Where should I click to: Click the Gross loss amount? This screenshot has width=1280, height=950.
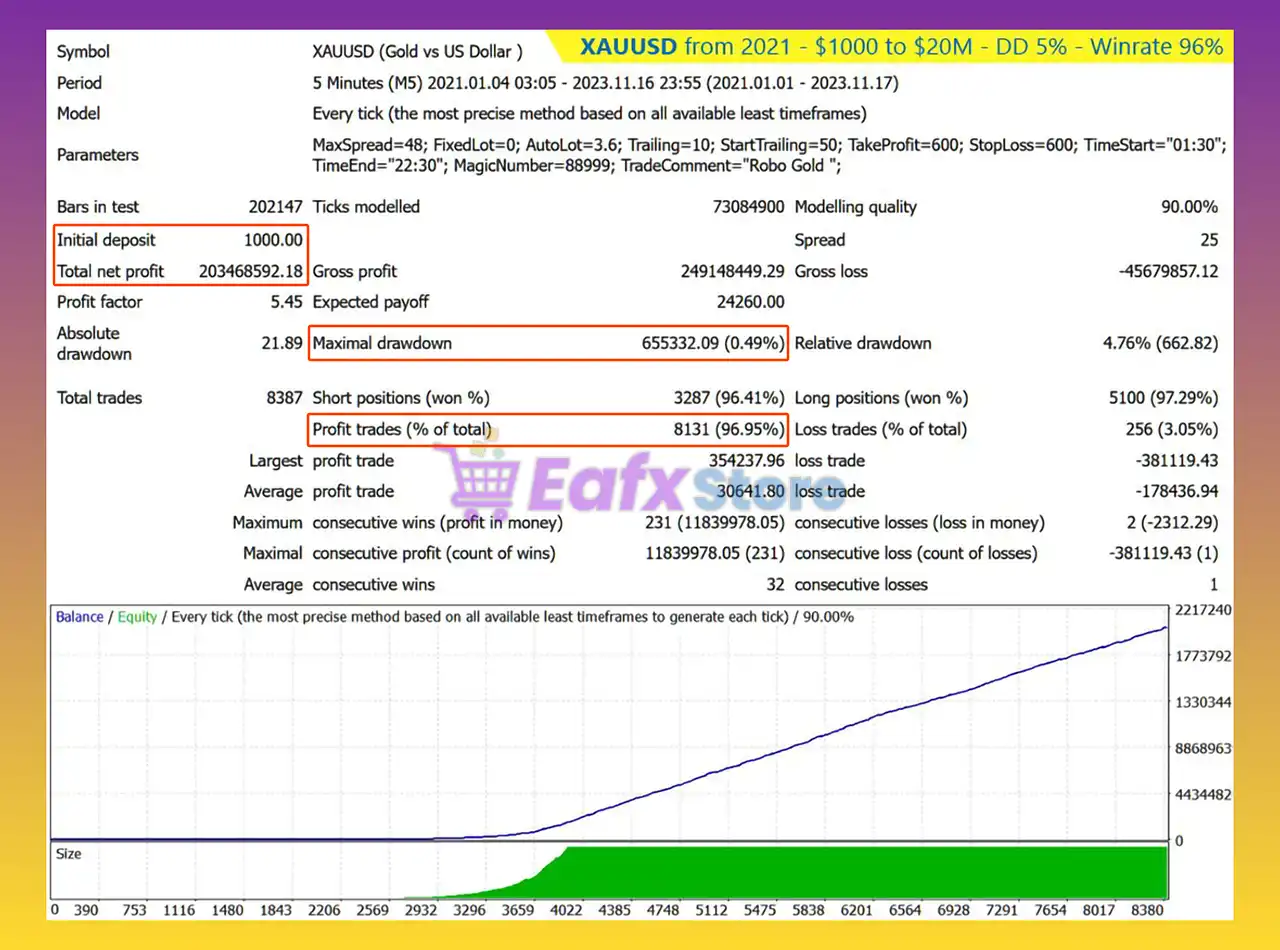pos(1168,271)
